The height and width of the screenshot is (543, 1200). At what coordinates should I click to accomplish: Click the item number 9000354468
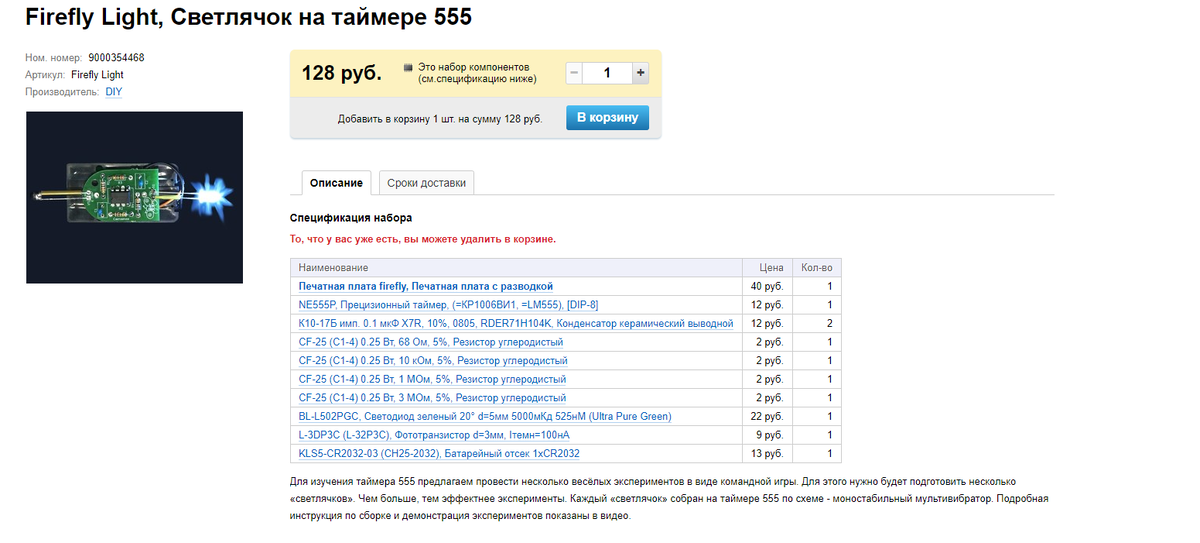pos(116,58)
